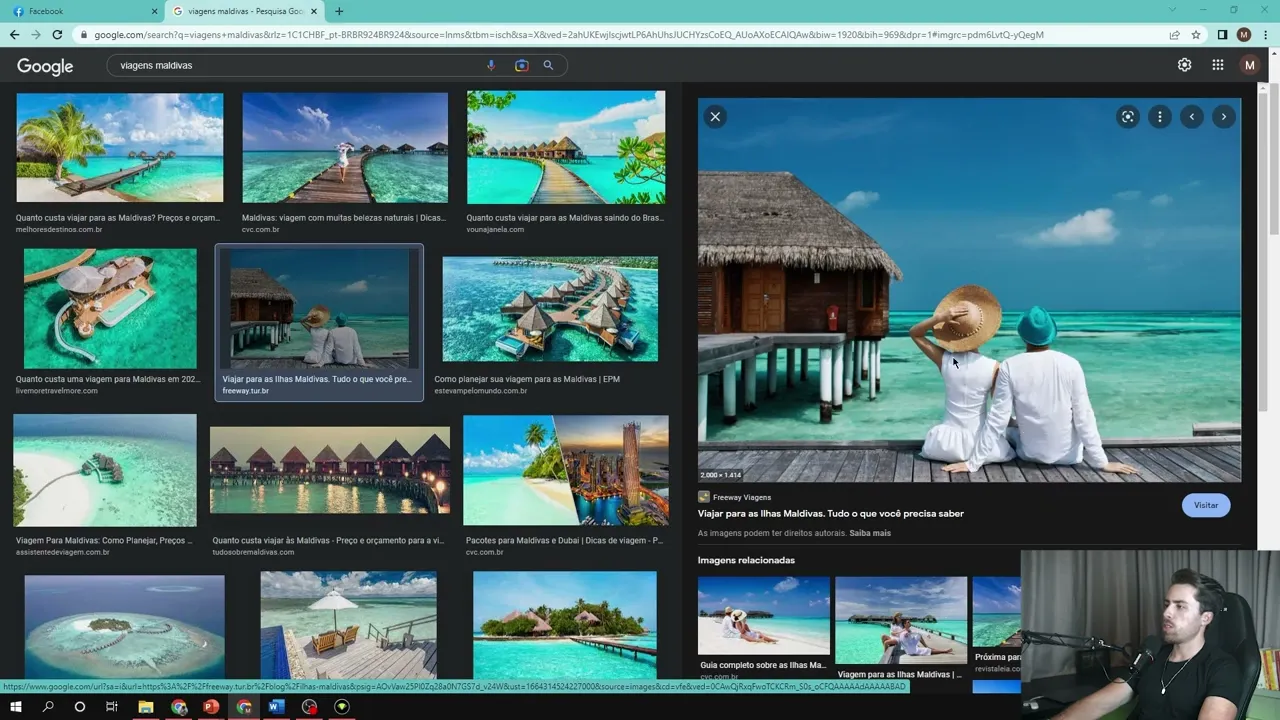Image resolution: width=1280 pixels, height=720 pixels.
Task: Open deck with umbrella and chairs thumbnail
Action: pyautogui.click(x=348, y=626)
